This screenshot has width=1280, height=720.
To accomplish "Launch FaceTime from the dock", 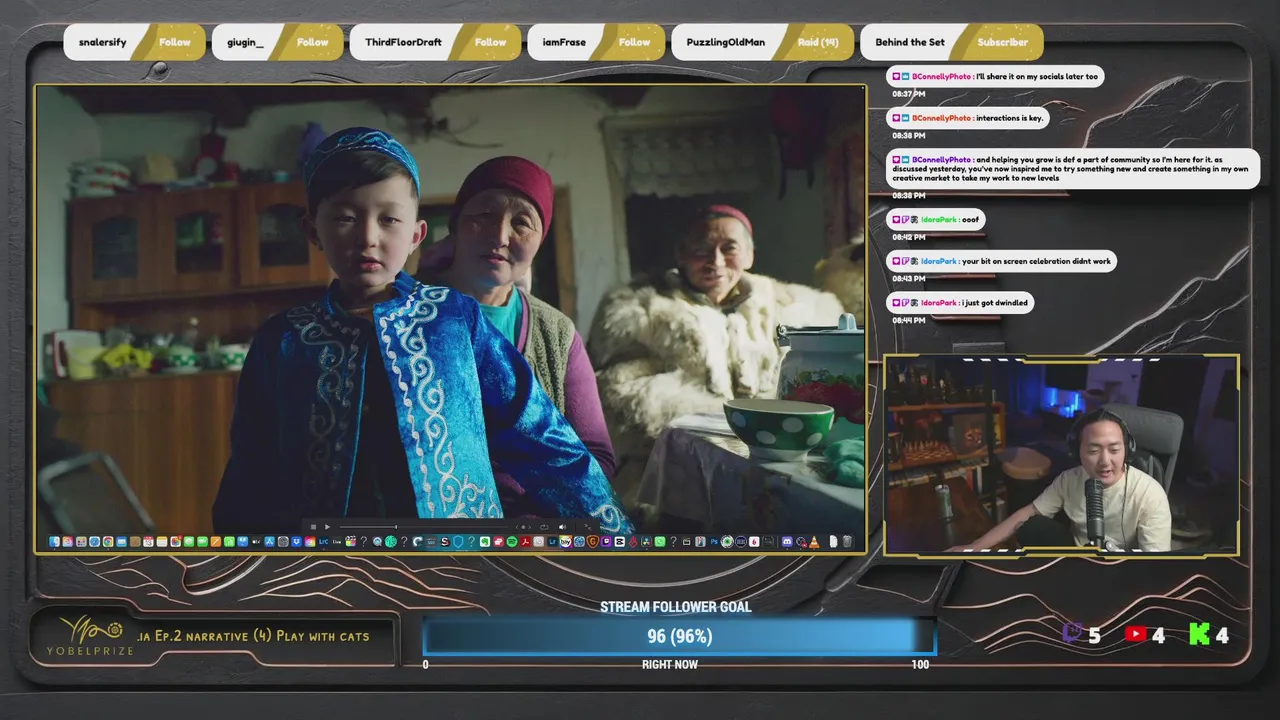I will point(202,541).
